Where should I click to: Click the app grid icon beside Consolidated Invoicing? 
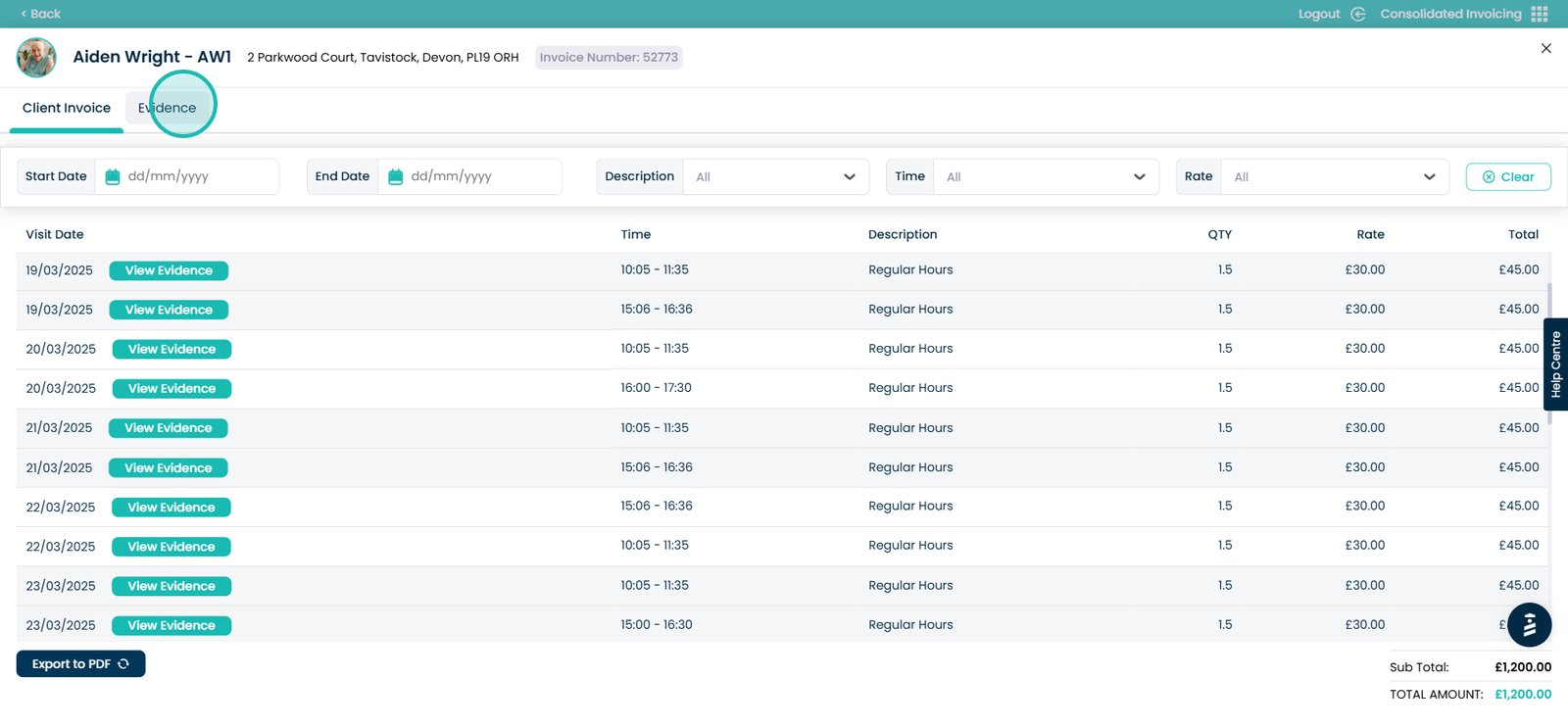[x=1540, y=14]
